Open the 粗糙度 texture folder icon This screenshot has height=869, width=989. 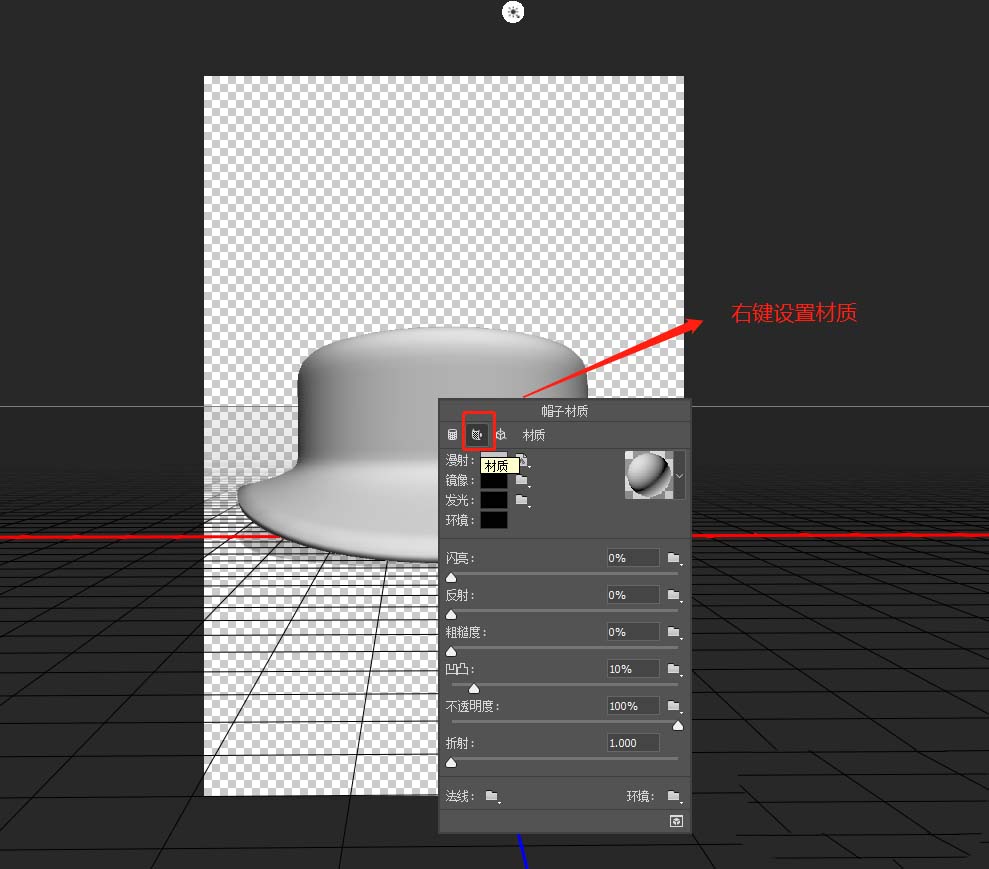[674, 632]
